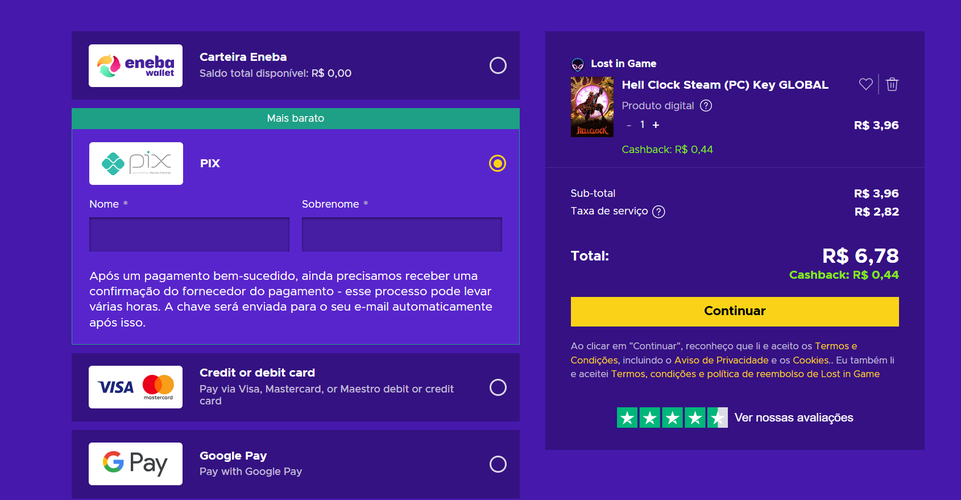This screenshot has width=961, height=500.
Task: Click the Sobrenome input field
Action: pyautogui.click(x=402, y=234)
